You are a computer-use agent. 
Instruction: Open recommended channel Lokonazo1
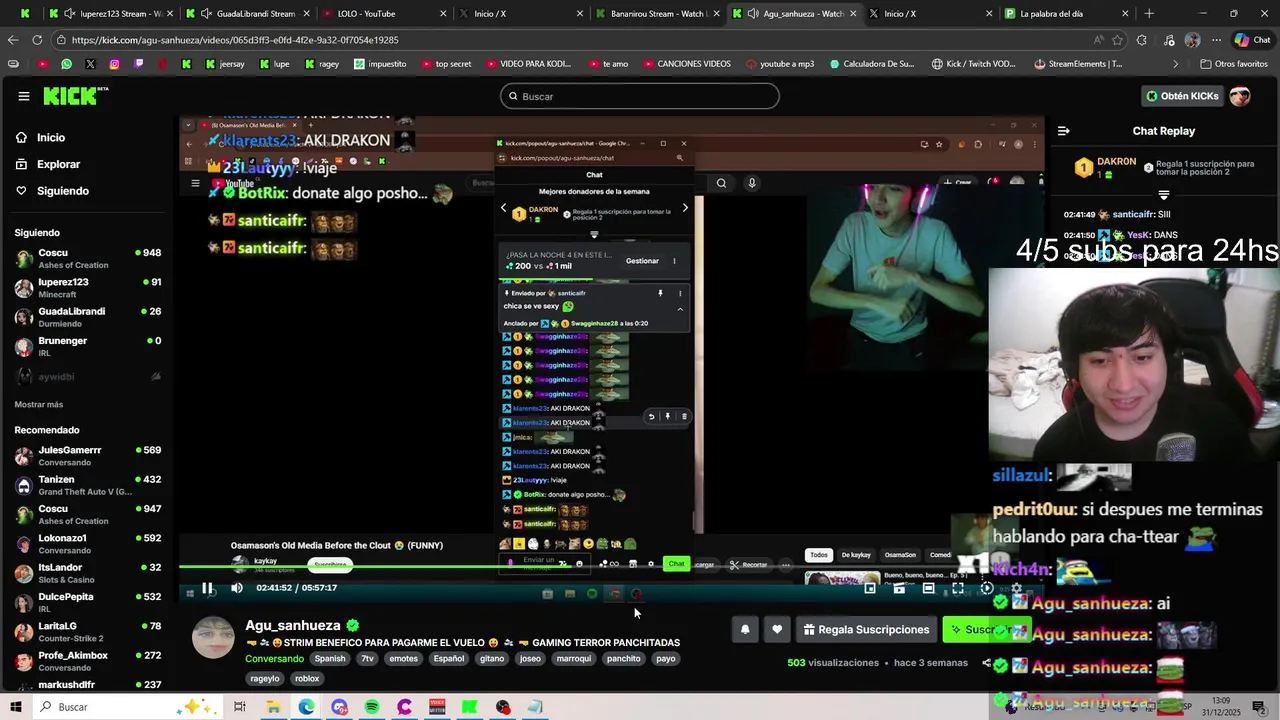pyautogui.click(x=88, y=544)
